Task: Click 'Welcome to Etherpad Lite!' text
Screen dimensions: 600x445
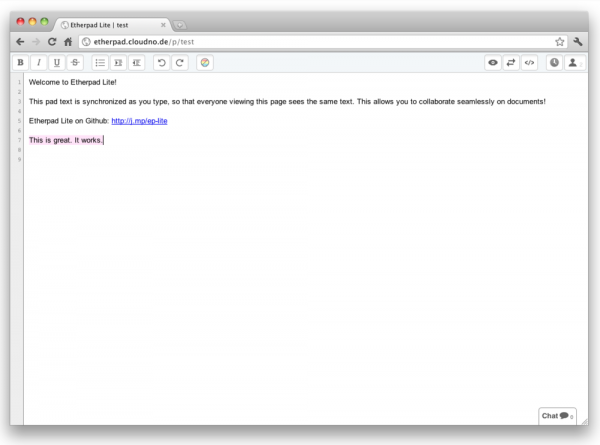Action: coord(73,82)
